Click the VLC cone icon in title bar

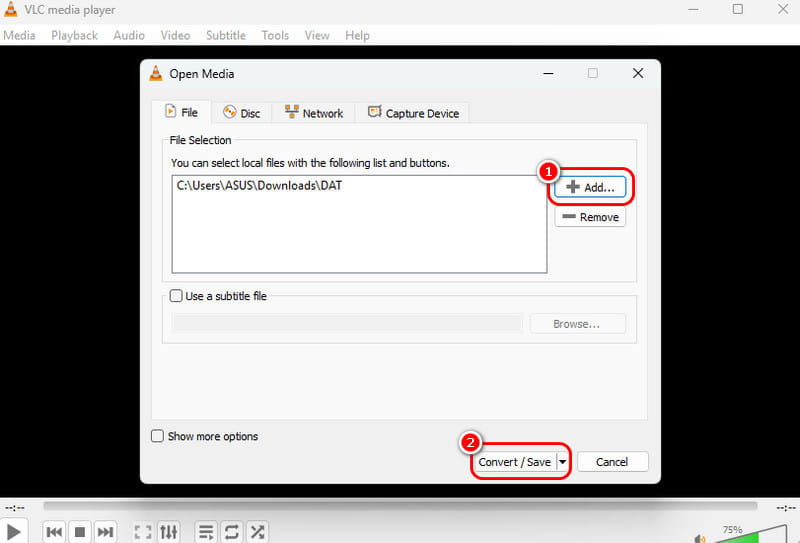pyautogui.click(x=10, y=9)
